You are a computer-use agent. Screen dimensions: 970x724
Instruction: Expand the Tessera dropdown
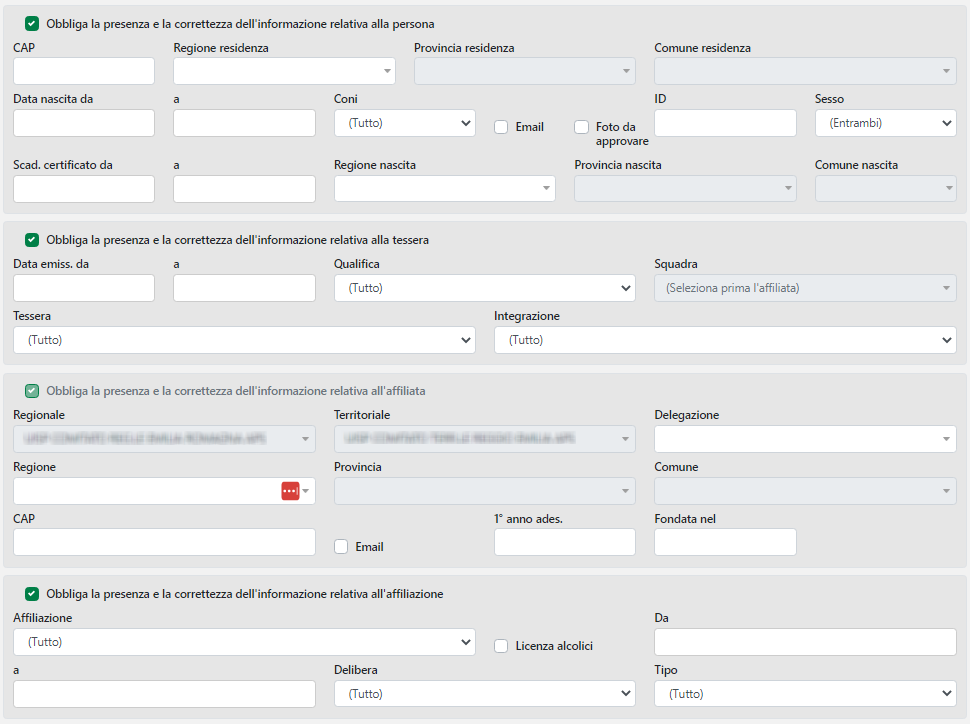click(244, 340)
